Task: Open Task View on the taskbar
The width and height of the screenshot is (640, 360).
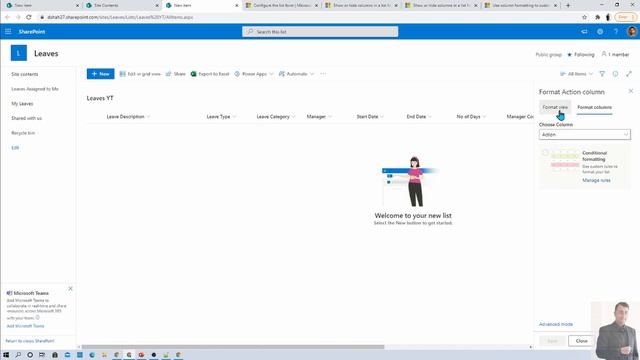Action: (x=42, y=355)
